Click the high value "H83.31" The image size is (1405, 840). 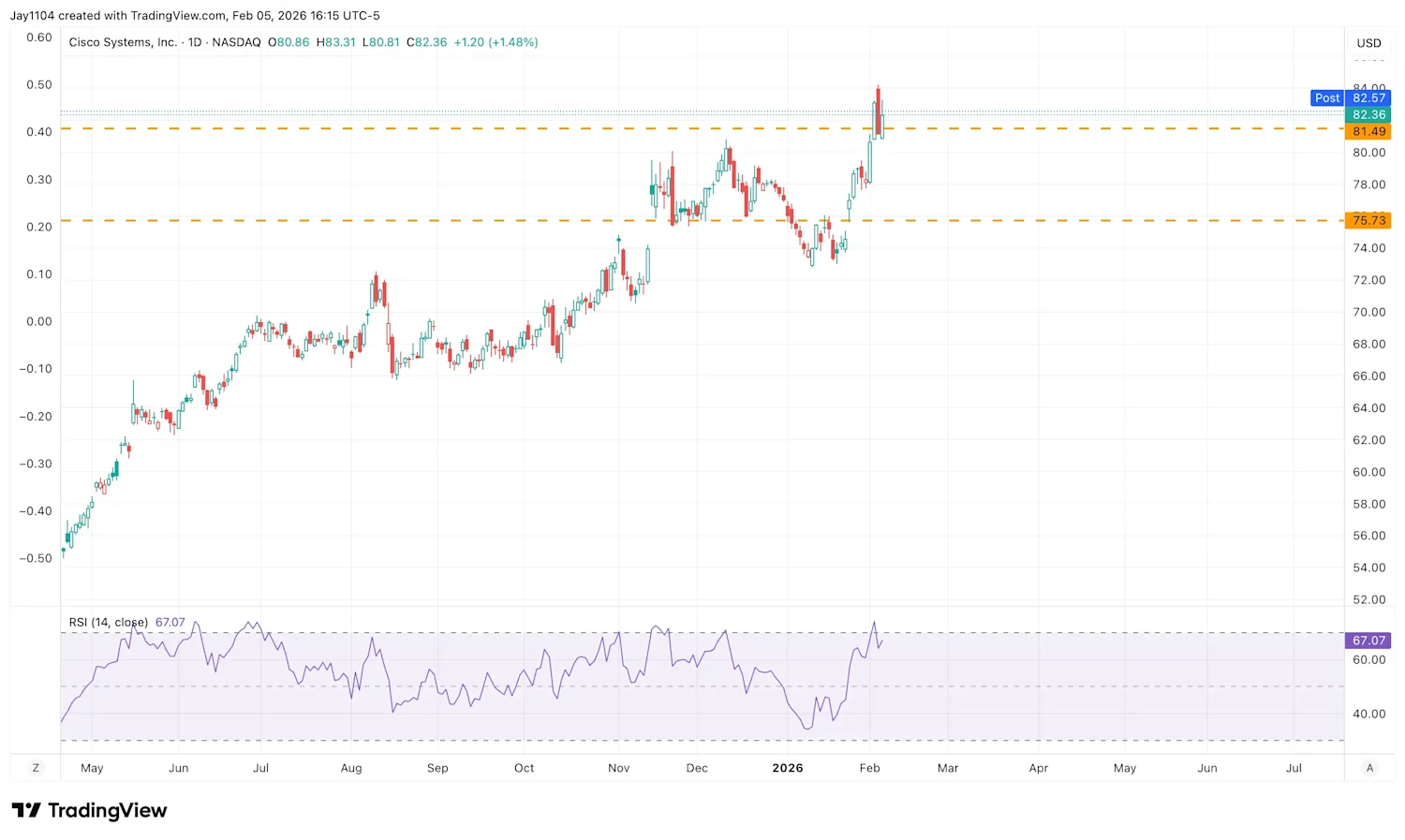(x=336, y=42)
